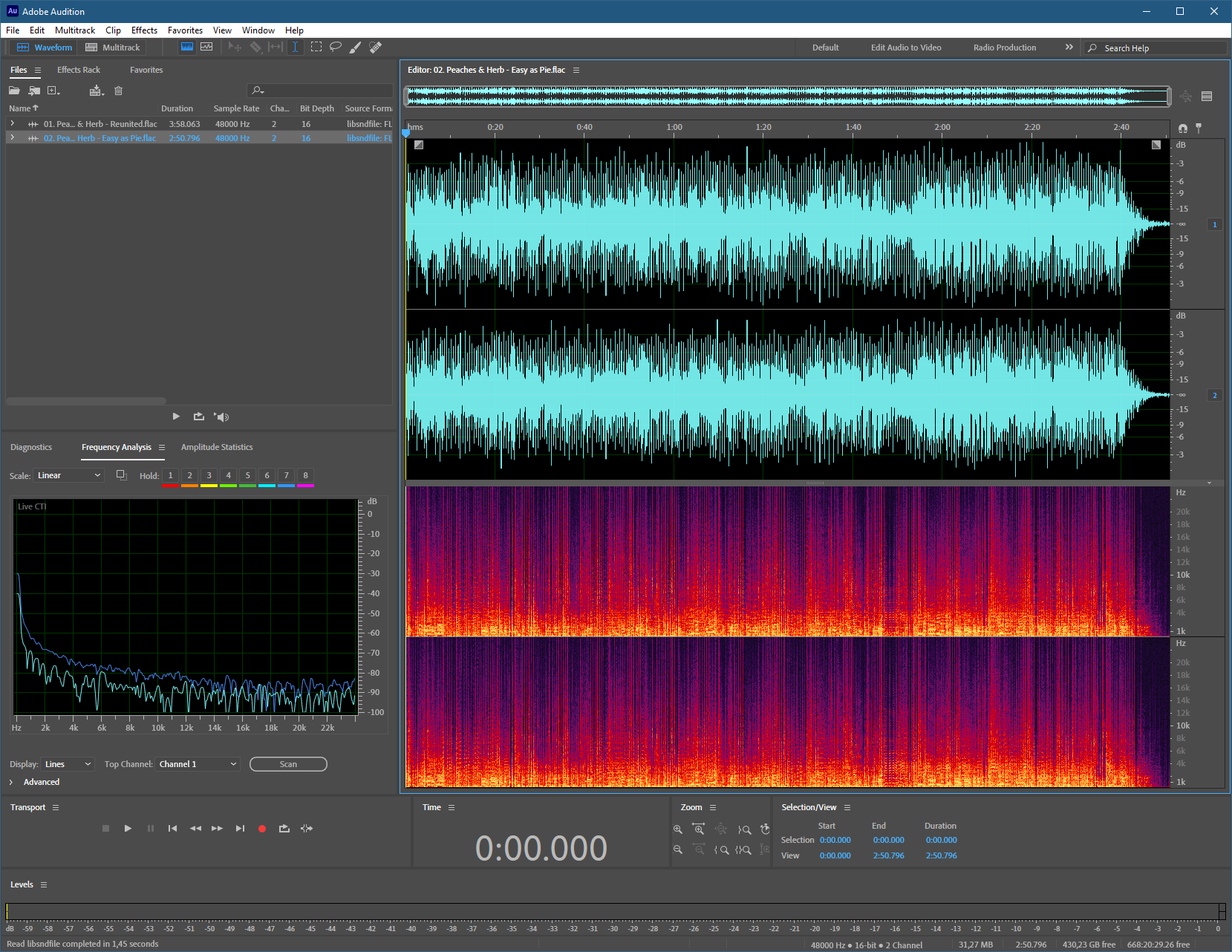Click the Search Help field
Viewport: 1232px width, 952px height.
tap(1155, 48)
